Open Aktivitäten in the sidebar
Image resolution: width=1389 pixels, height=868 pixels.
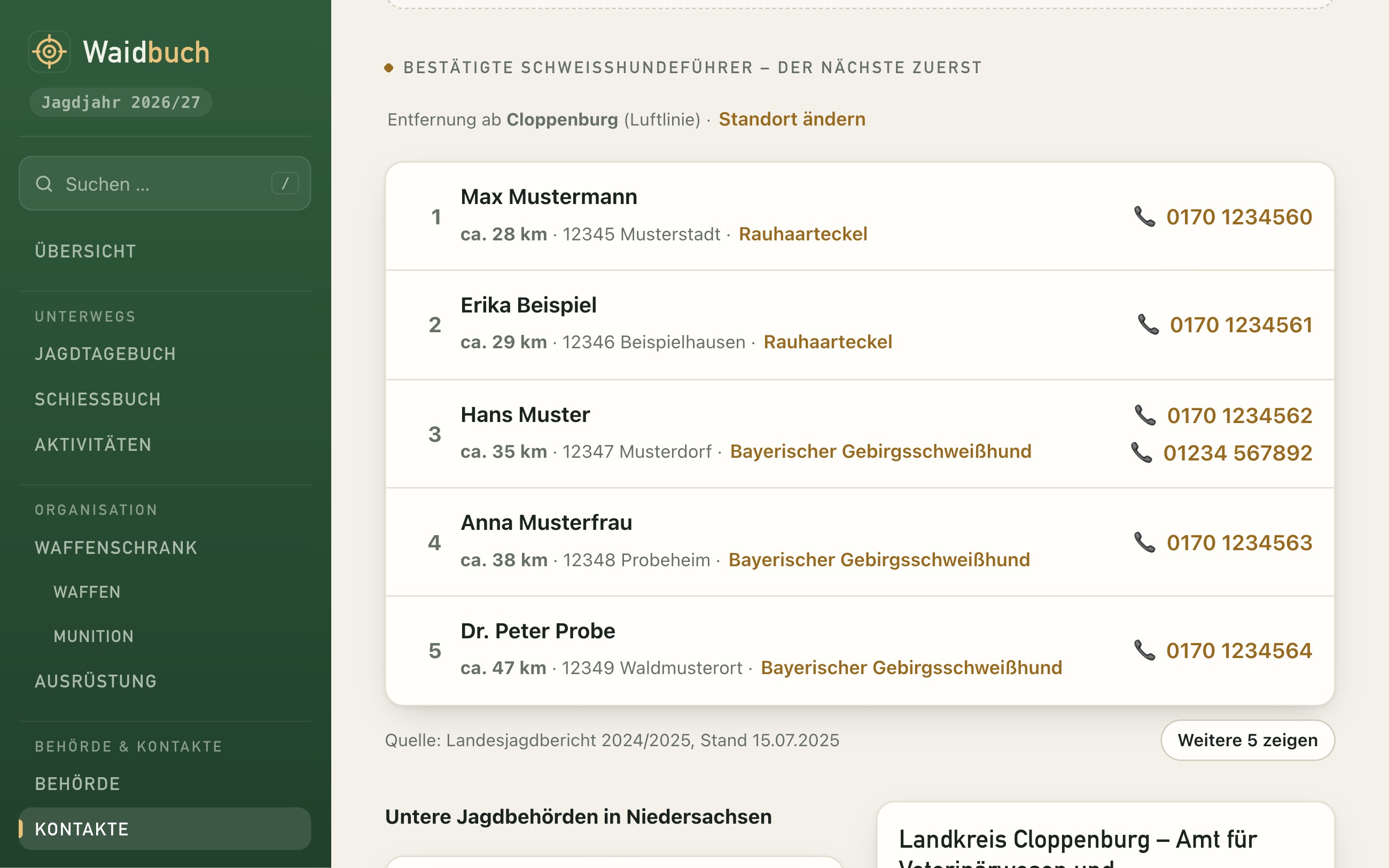point(93,444)
